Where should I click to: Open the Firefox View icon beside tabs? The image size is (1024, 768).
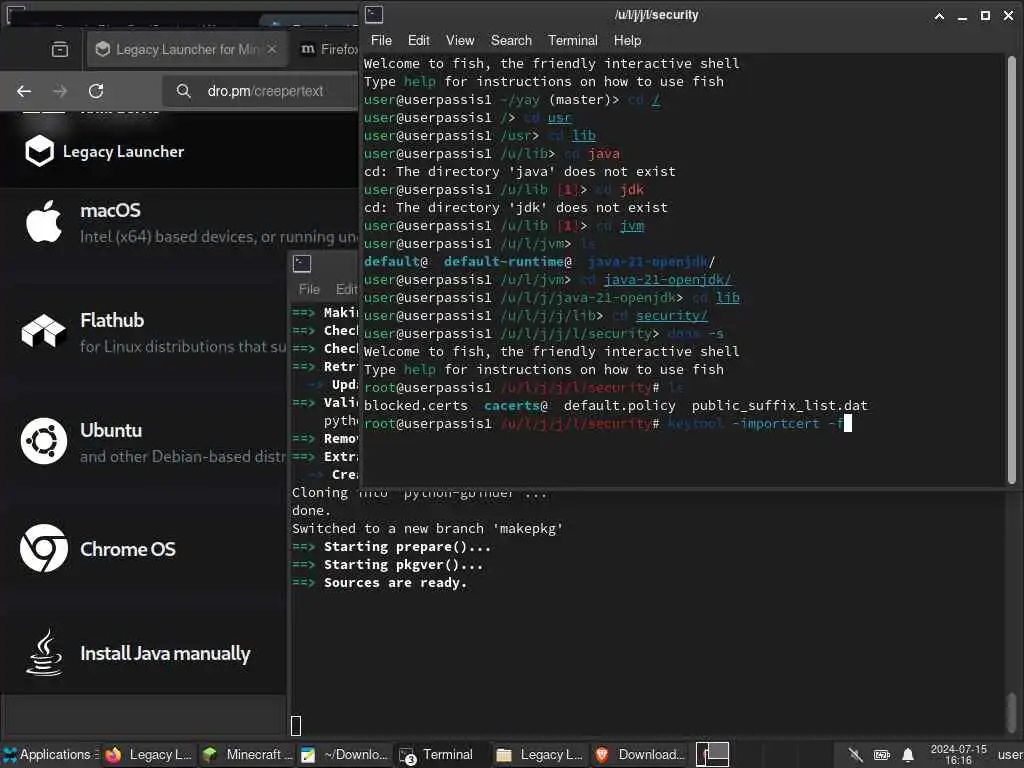[59, 49]
